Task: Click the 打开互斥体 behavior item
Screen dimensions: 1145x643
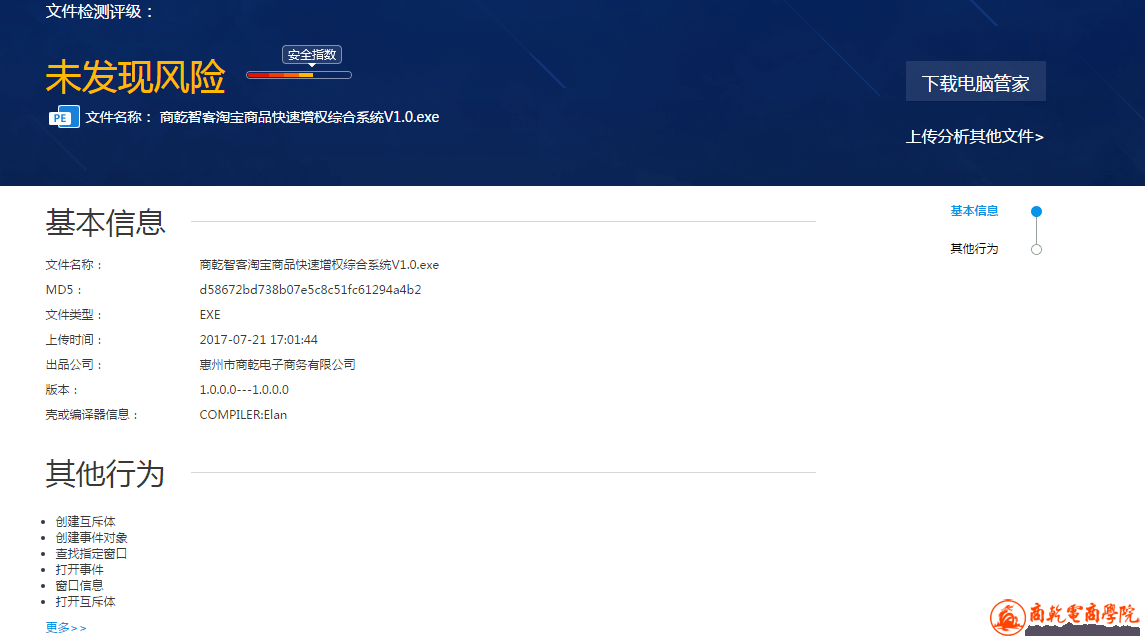Action: [x=85, y=601]
